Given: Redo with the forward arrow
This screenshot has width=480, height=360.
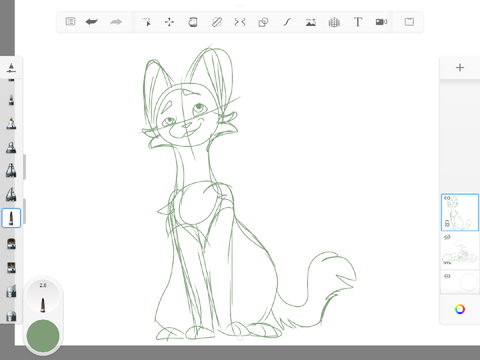Looking at the screenshot, I should pos(116,22).
